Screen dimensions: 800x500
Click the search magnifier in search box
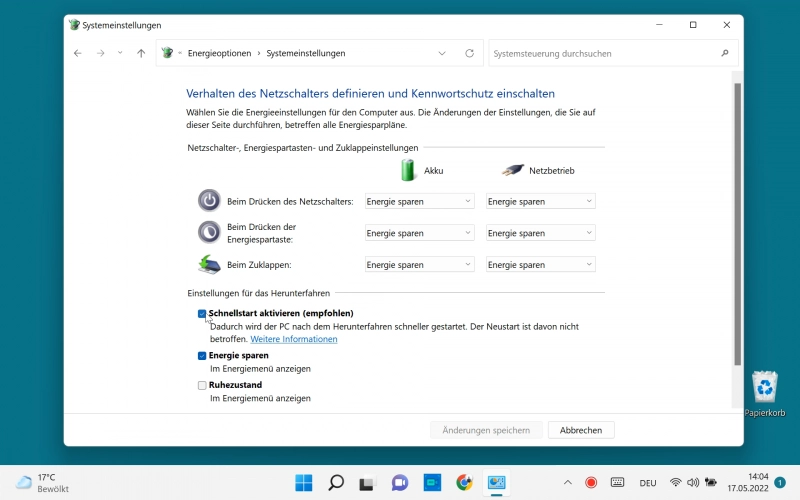click(725, 53)
